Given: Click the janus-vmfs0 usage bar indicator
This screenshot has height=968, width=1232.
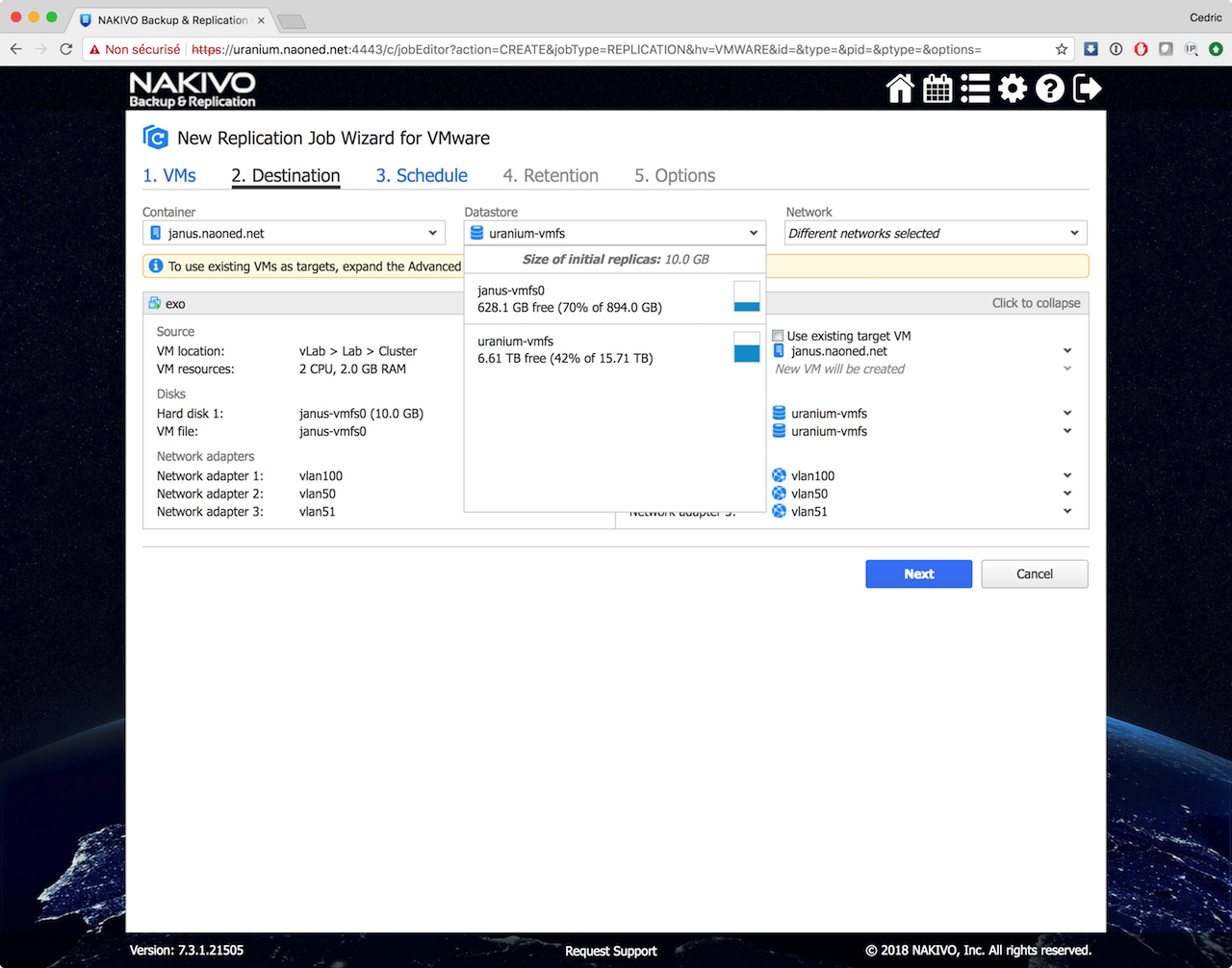Looking at the screenshot, I should click(x=746, y=296).
